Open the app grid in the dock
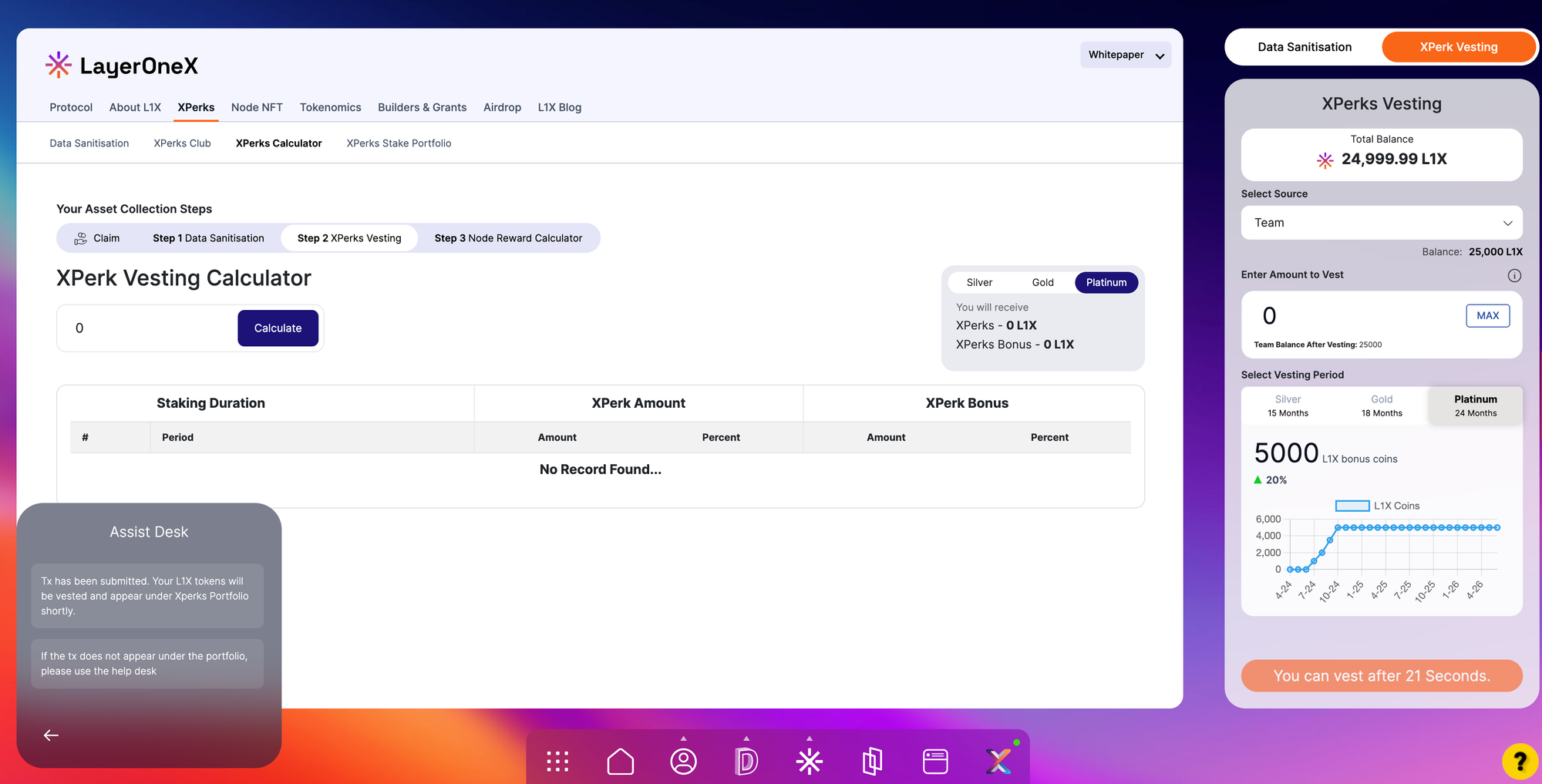 557,762
